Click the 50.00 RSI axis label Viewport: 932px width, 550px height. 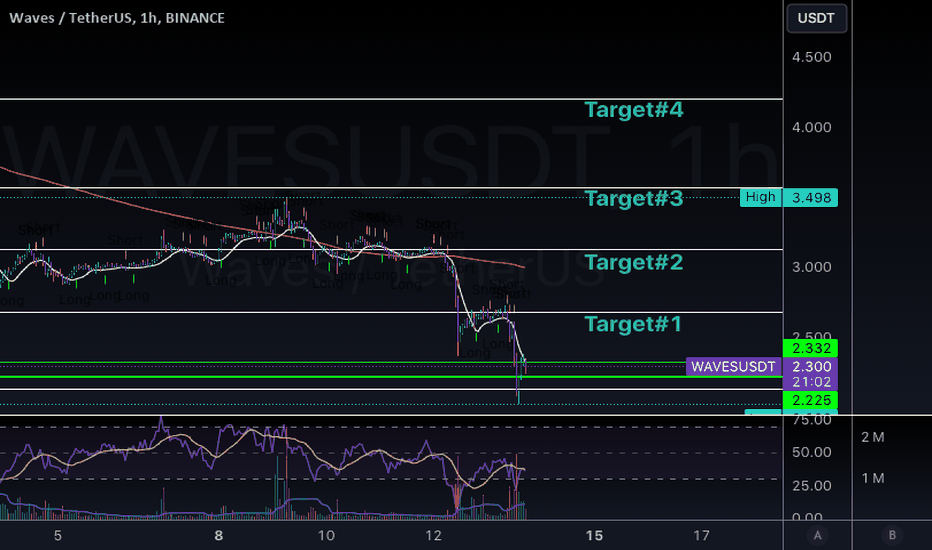point(811,452)
